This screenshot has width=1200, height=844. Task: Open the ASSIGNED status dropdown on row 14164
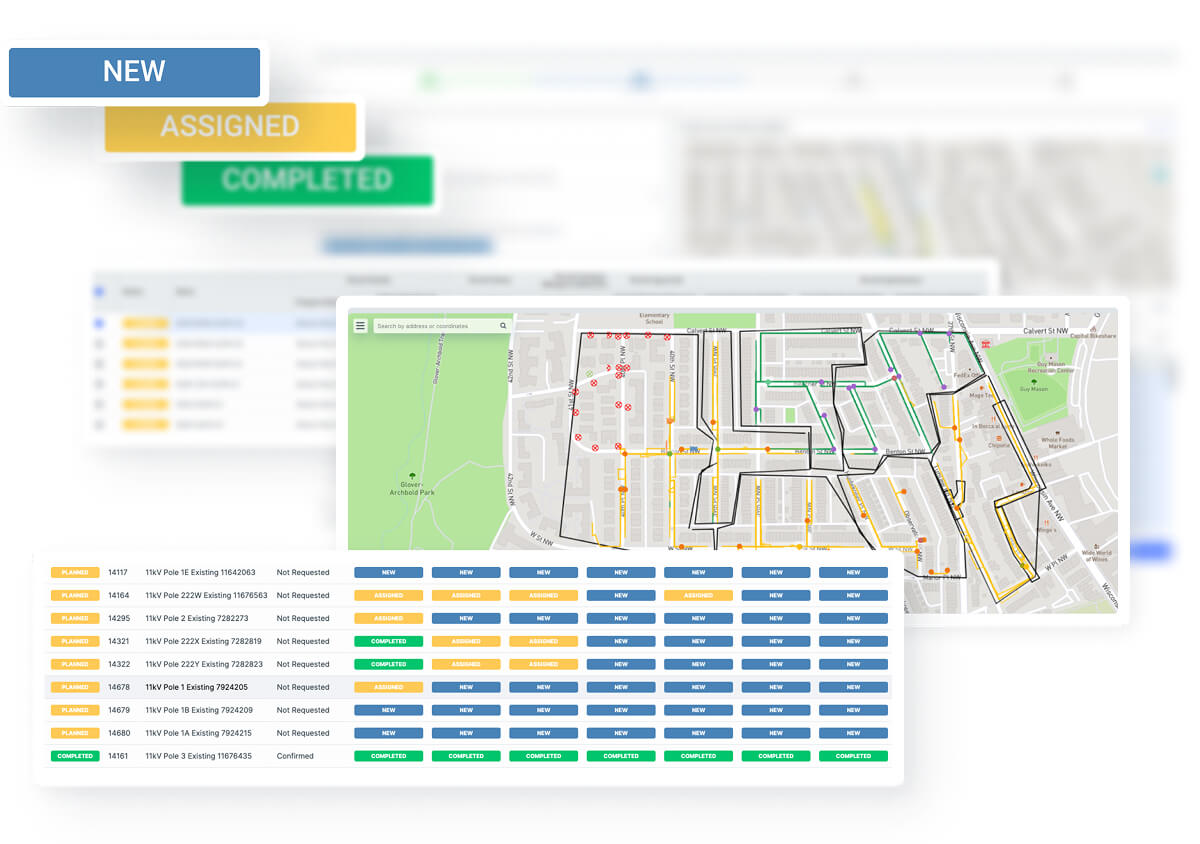click(389, 595)
